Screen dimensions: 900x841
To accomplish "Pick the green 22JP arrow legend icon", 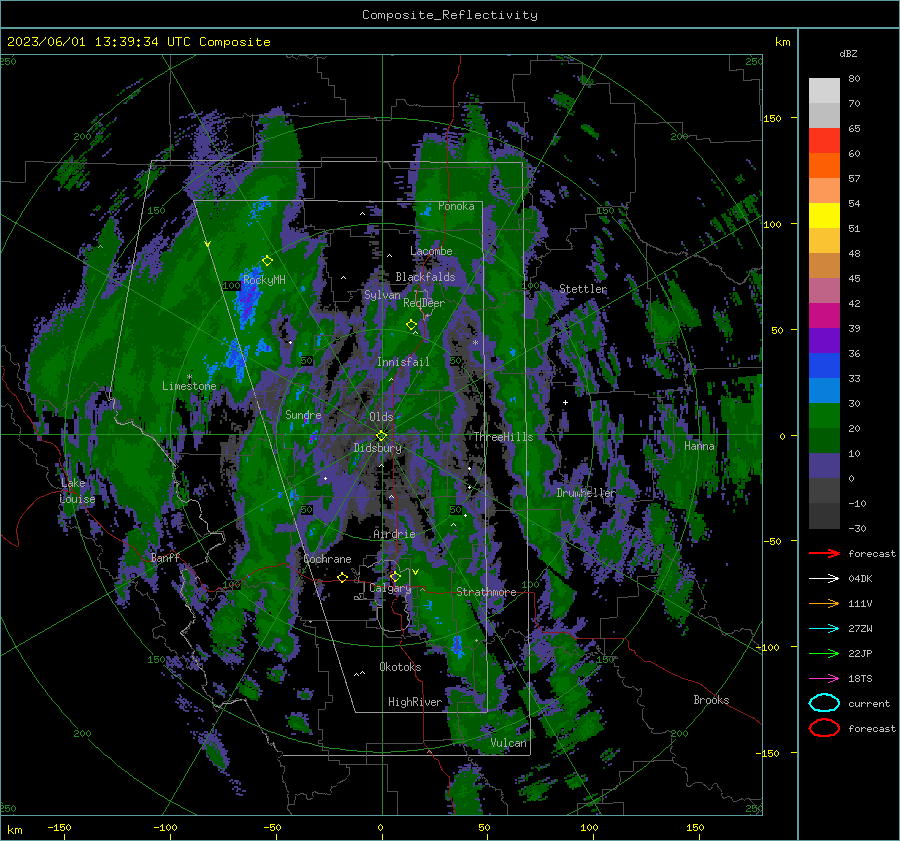I will coord(824,653).
